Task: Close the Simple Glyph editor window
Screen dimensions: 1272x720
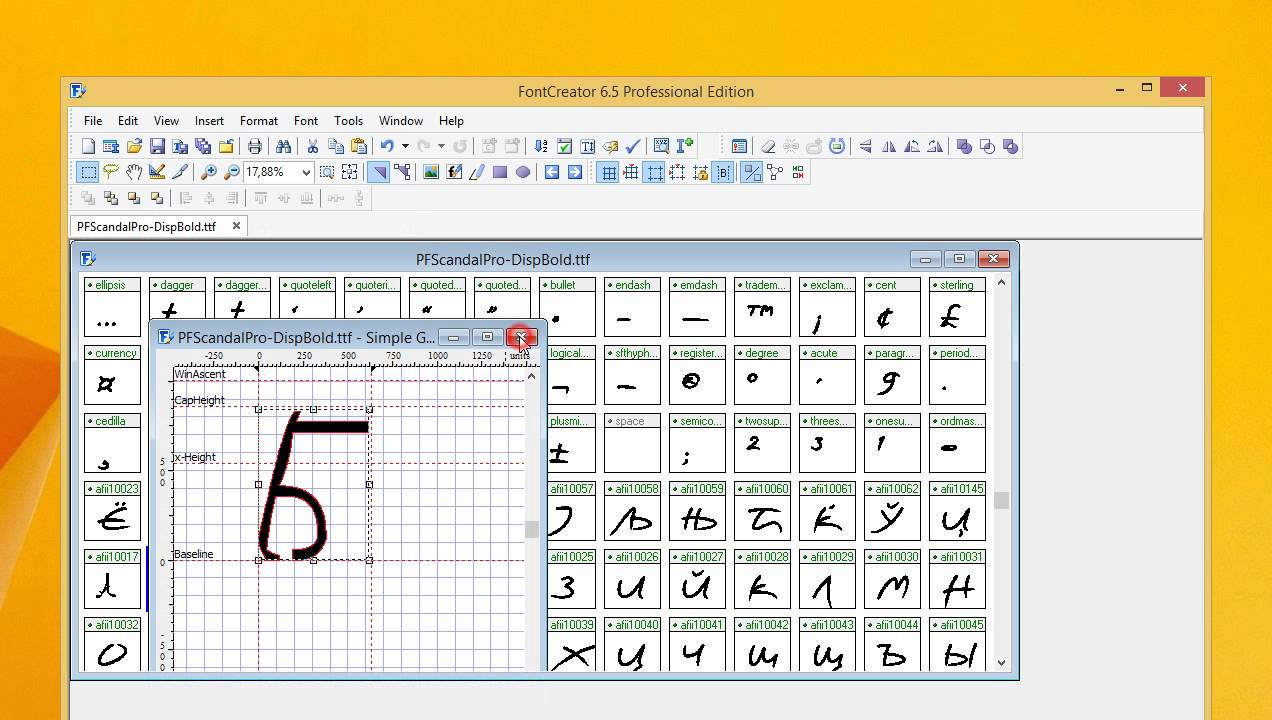Action: click(x=522, y=337)
